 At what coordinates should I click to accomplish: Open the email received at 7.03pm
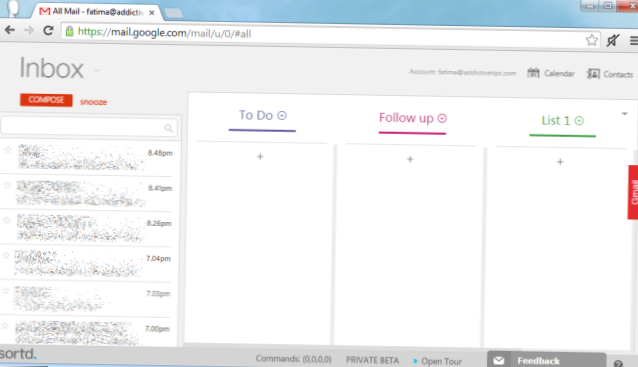point(85,299)
